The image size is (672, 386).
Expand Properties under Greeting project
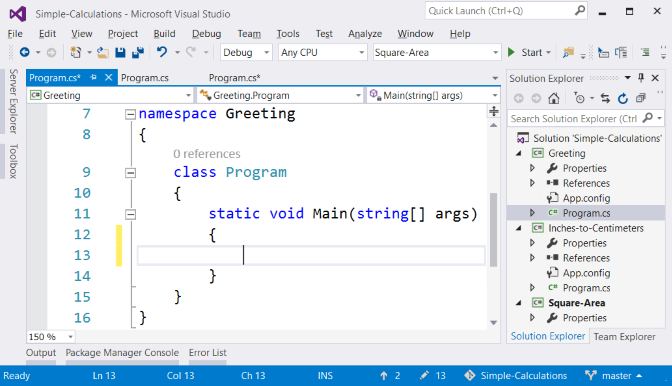coord(533,168)
